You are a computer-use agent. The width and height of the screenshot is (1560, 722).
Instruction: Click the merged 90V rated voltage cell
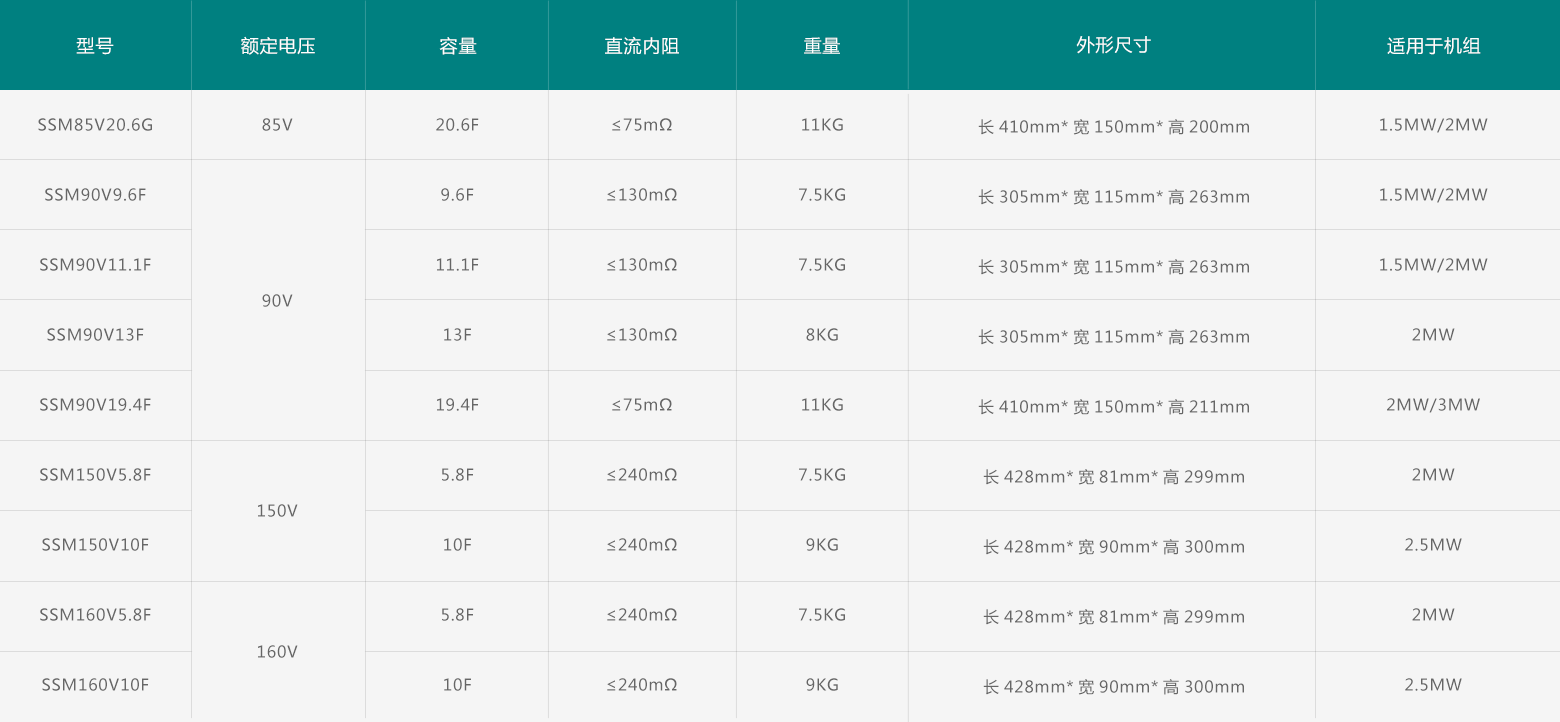tap(277, 301)
